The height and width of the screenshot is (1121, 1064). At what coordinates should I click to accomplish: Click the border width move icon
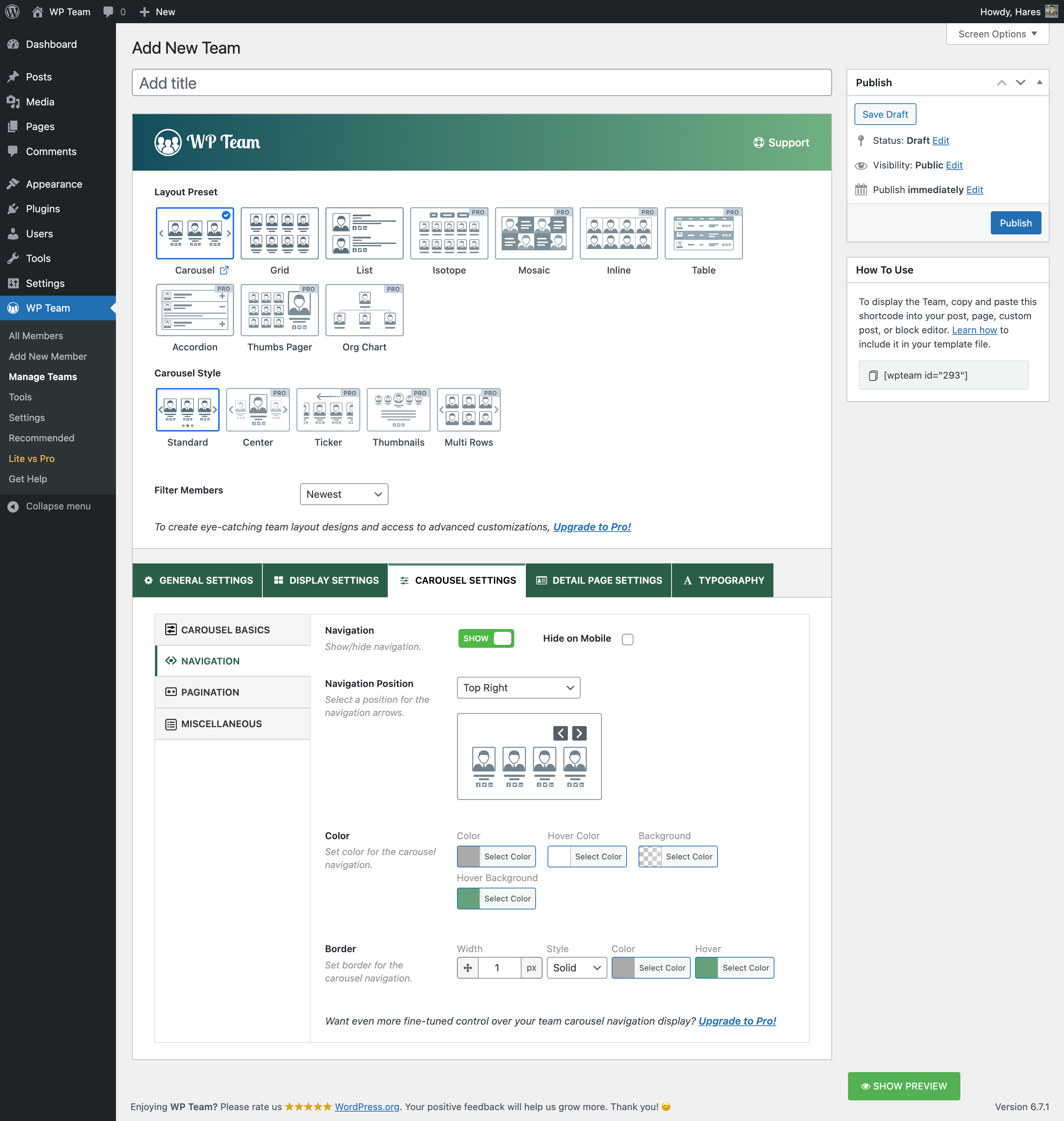[467, 968]
